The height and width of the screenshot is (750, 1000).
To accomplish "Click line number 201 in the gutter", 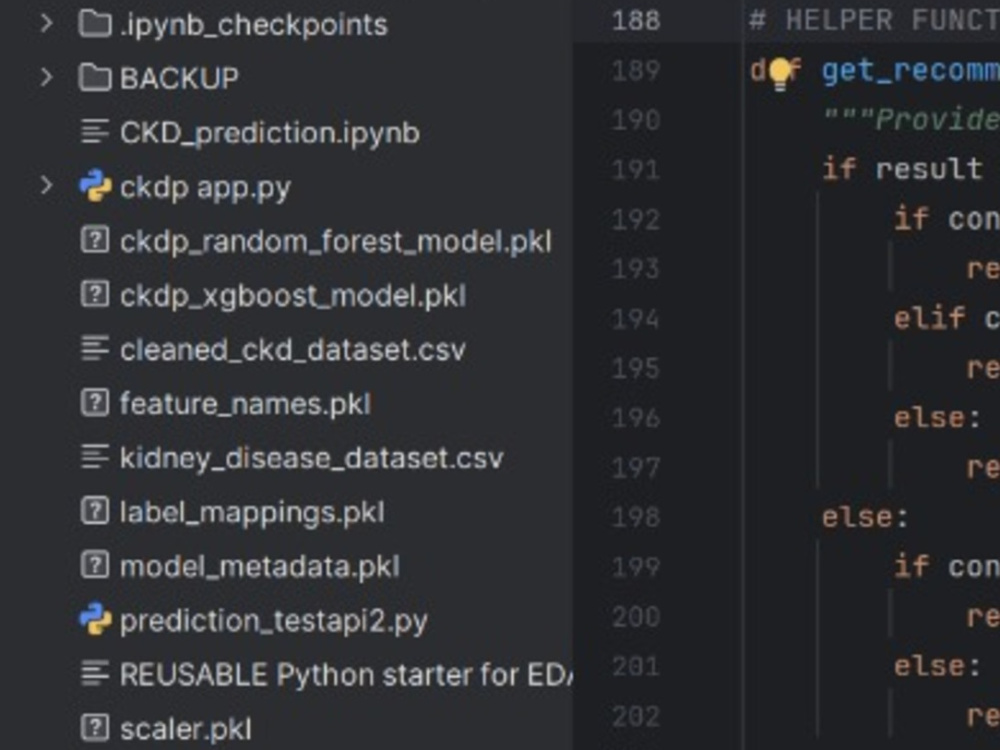I will coord(635,666).
